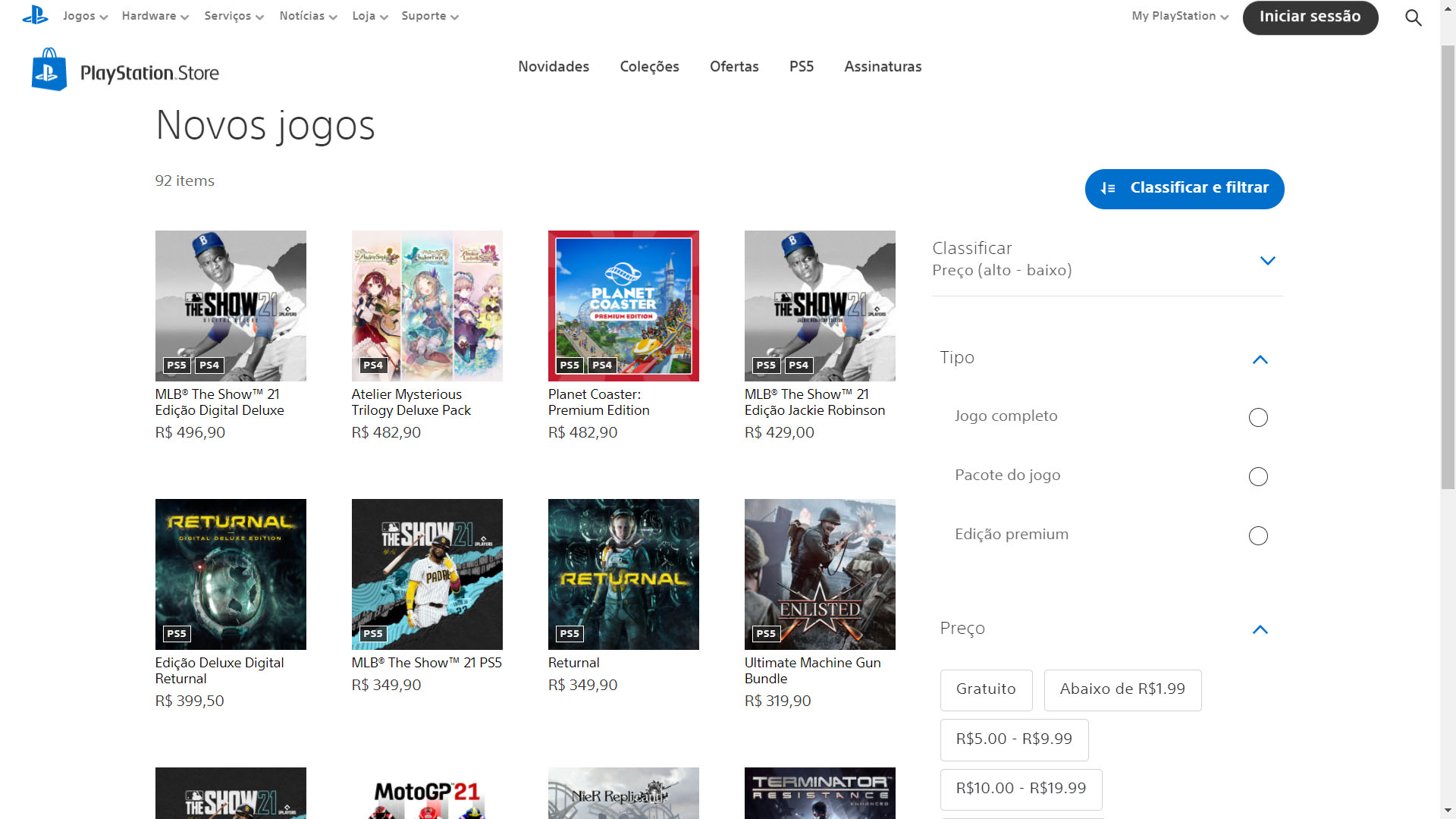Click the sort icon in Classificar e filtrar
The height and width of the screenshot is (819, 1456).
pos(1108,189)
